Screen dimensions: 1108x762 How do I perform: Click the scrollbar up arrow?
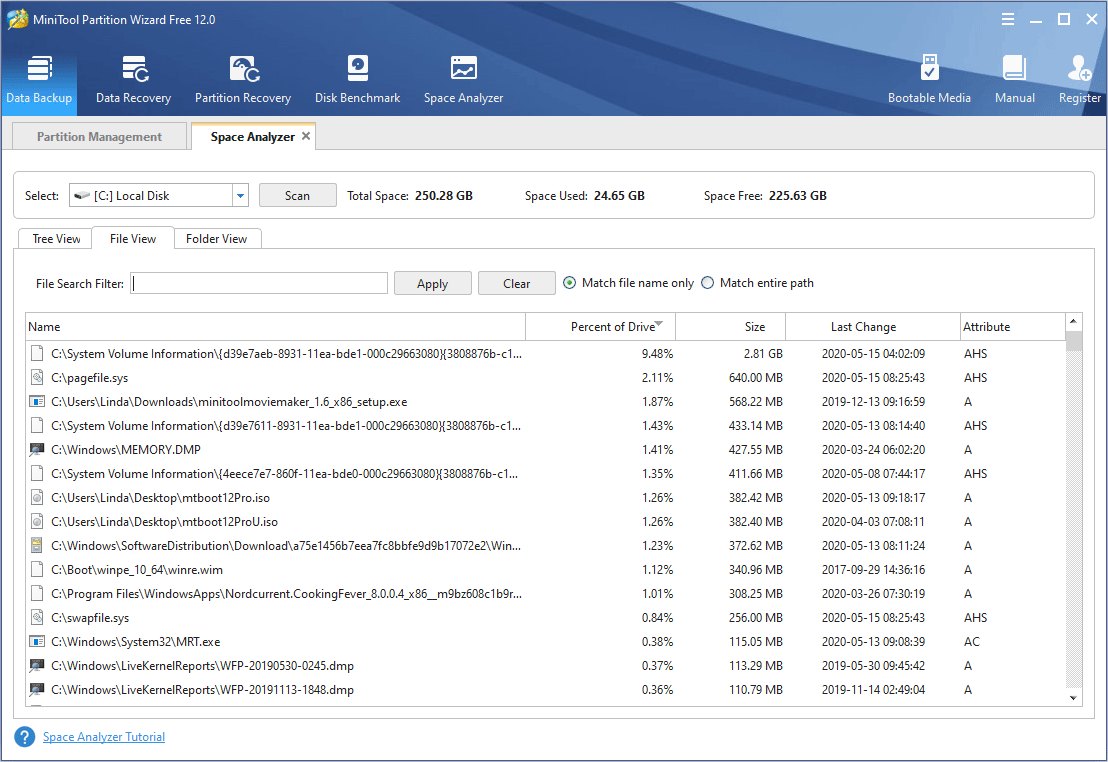(x=1073, y=322)
